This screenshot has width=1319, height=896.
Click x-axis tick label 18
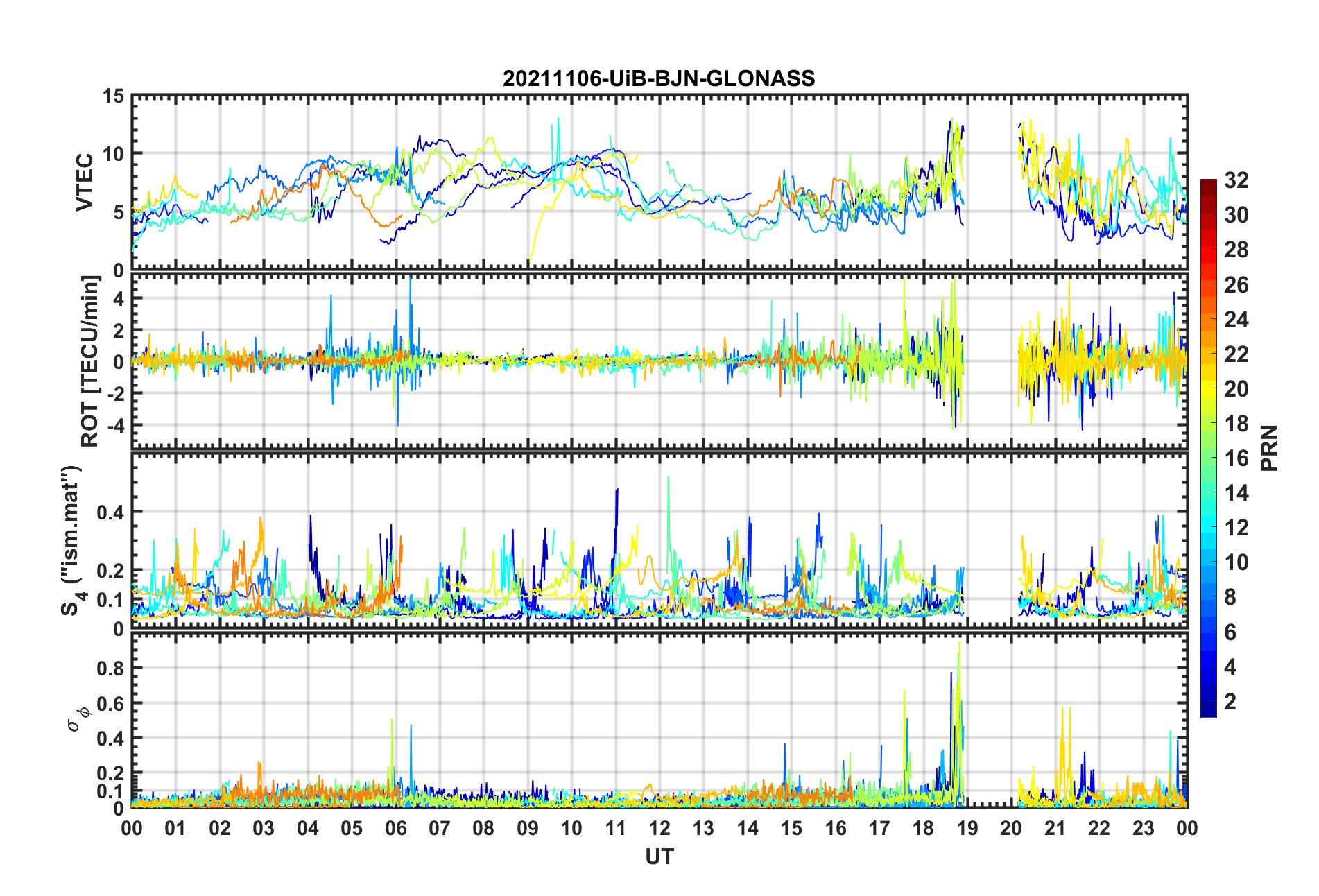click(x=923, y=828)
